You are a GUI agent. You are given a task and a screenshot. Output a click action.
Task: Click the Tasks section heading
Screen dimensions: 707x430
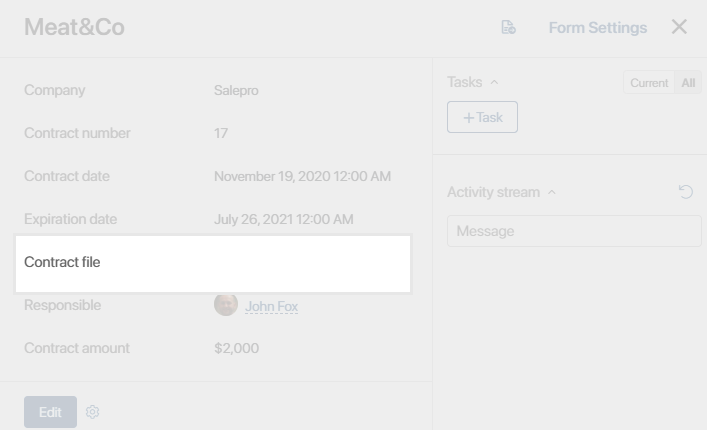tap(465, 82)
